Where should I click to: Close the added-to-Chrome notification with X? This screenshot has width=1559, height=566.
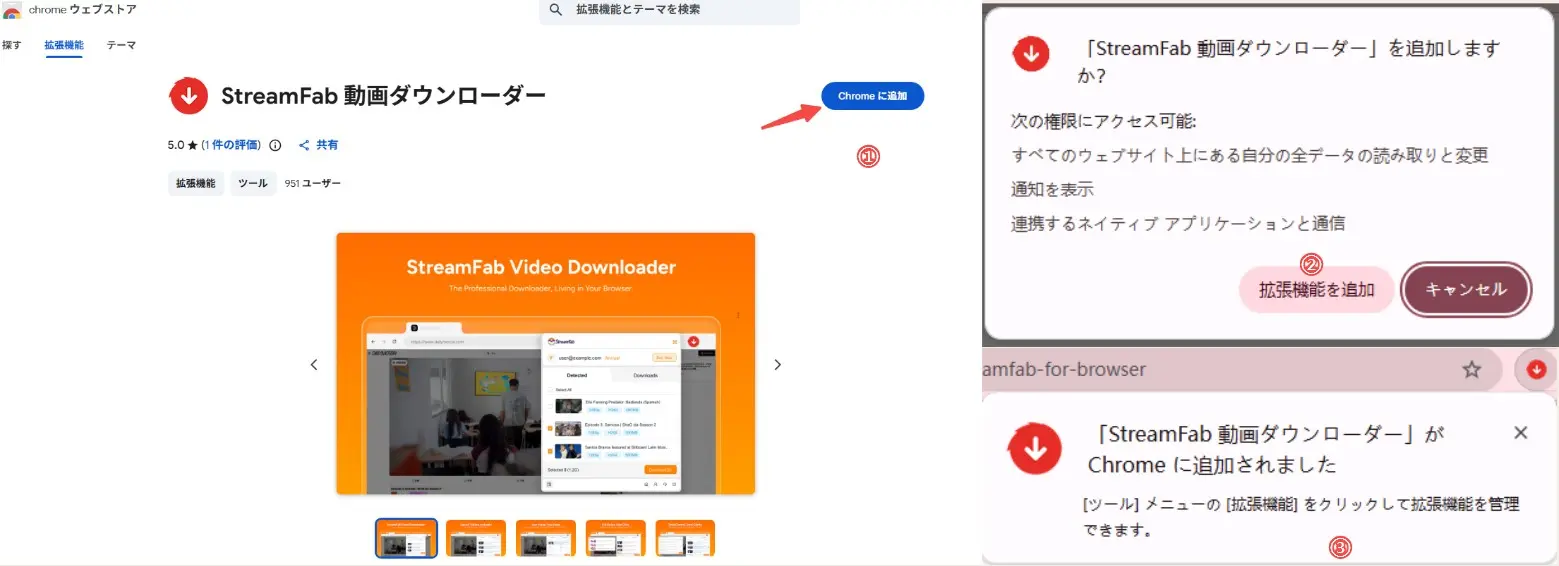[x=1521, y=433]
